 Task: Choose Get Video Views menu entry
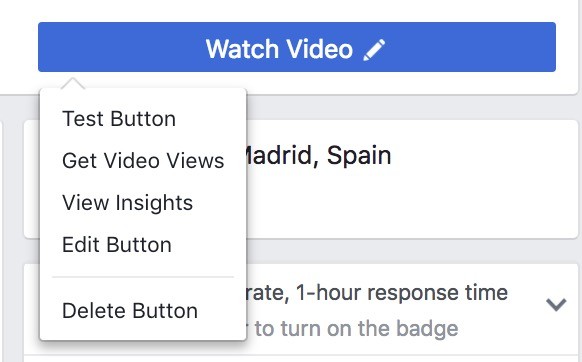tap(143, 161)
